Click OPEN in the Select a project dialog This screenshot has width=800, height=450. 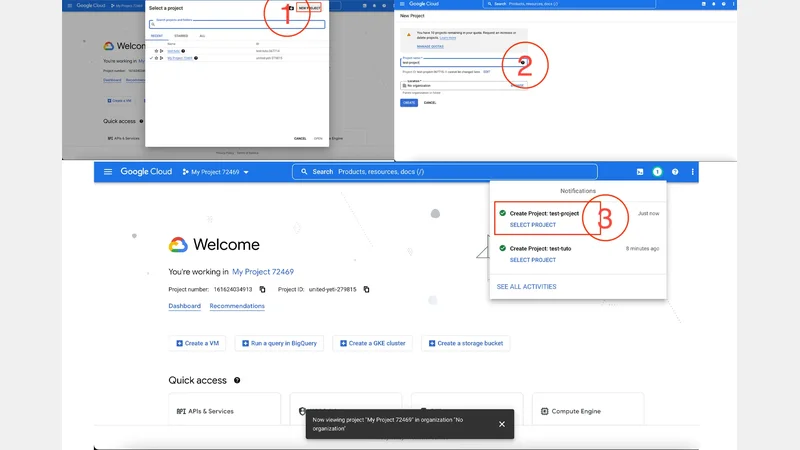coord(318,139)
